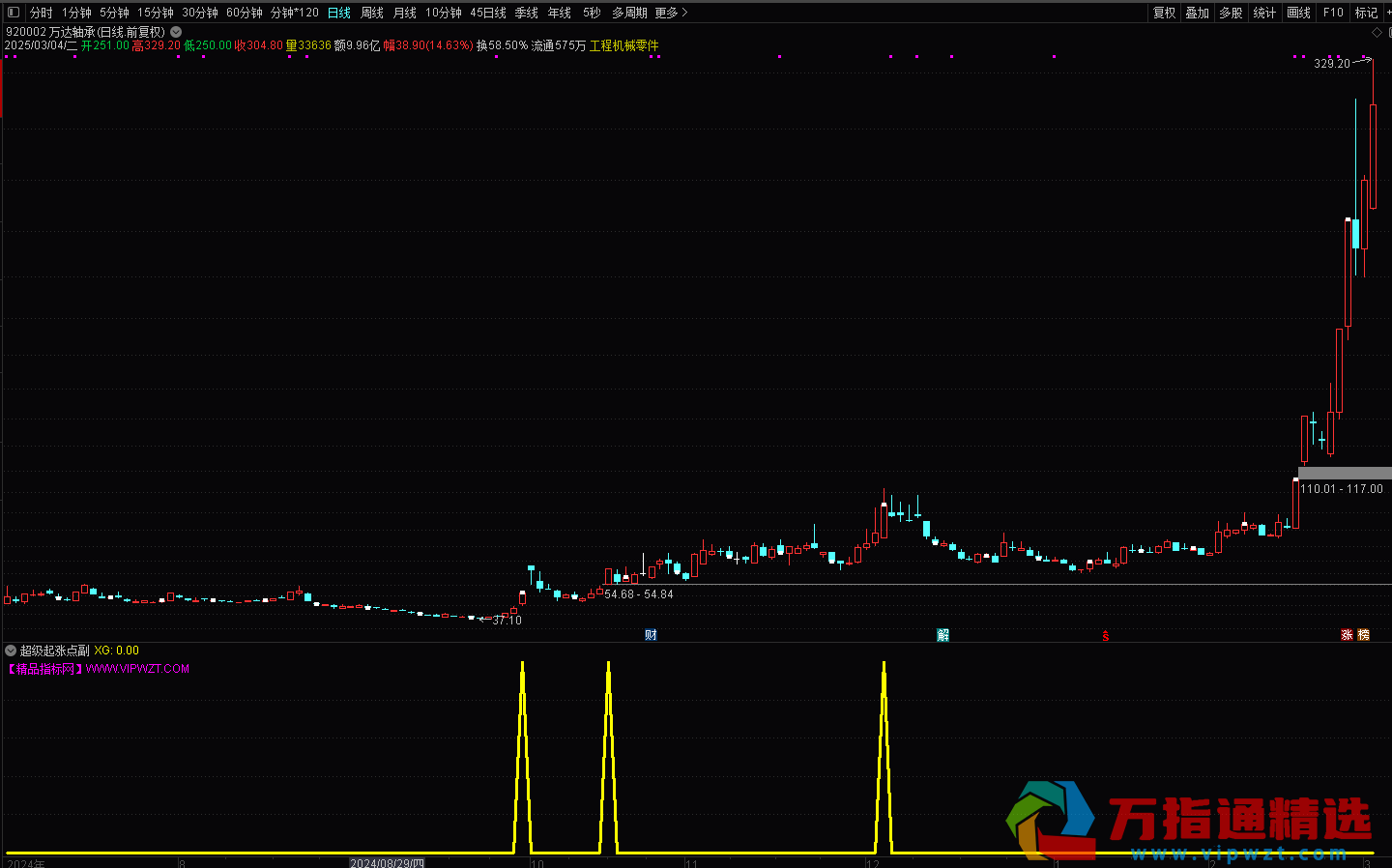Click the 额9.96亿 amount value
Viewport: 1392px width, 868px height.
[357, 45]
